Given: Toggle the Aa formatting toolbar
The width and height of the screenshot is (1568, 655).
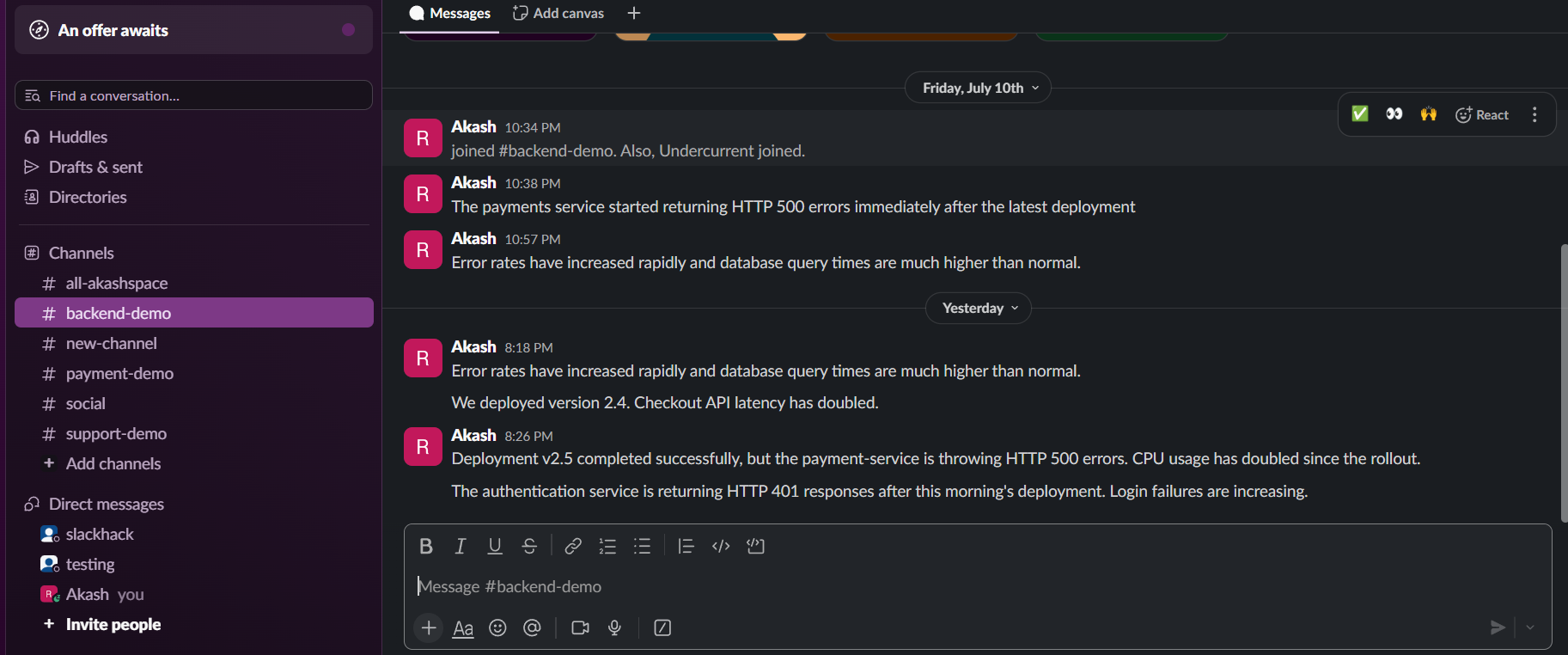Looking at the screenshot, I should (463, 627).
